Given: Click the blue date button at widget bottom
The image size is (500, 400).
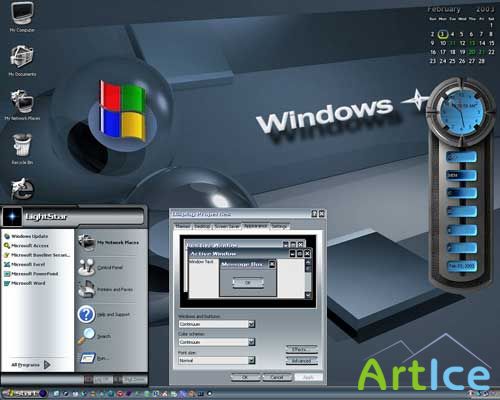Looking at the screenshot, I should tap(462, 266).
